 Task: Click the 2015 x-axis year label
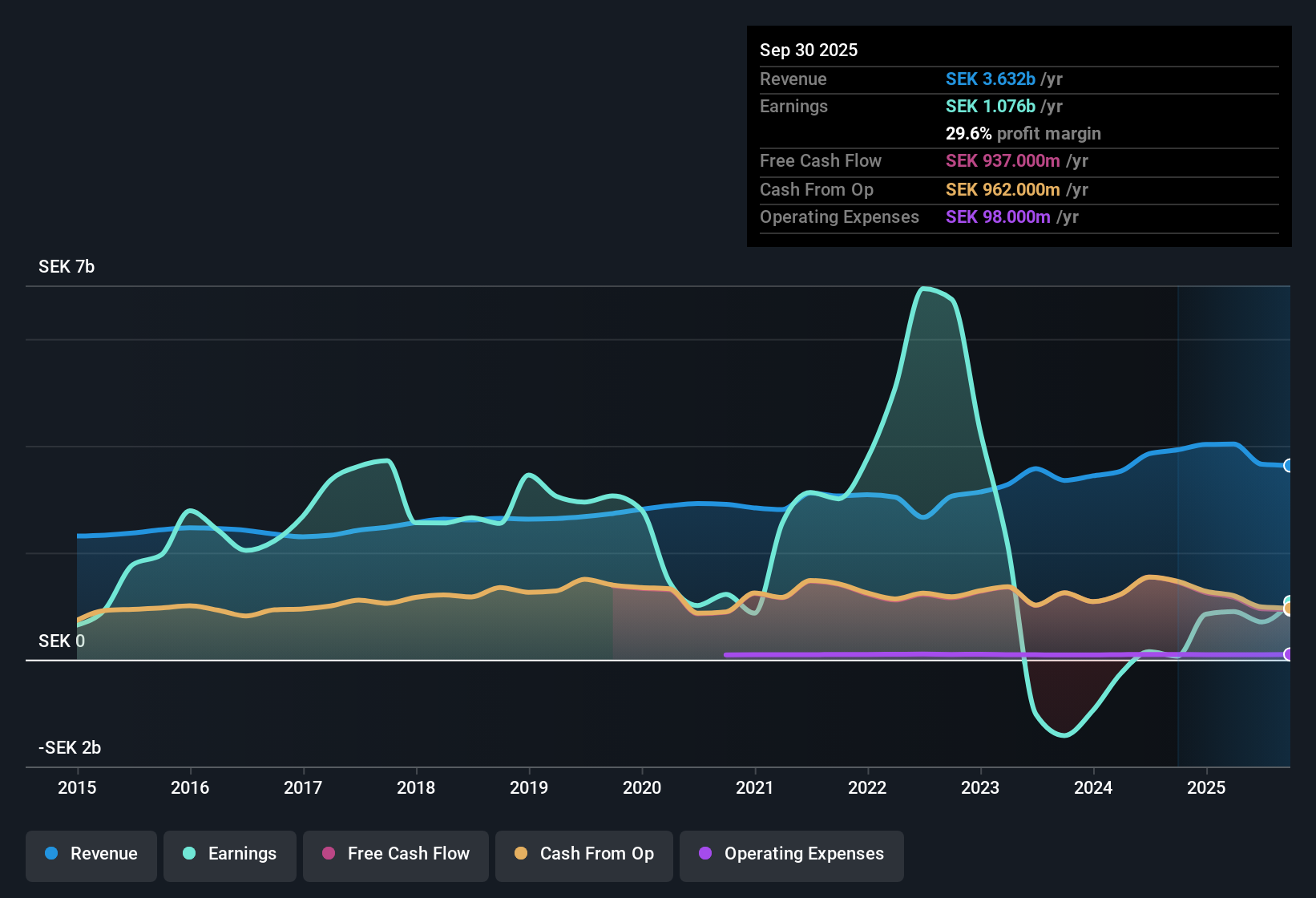click(77, 787)
